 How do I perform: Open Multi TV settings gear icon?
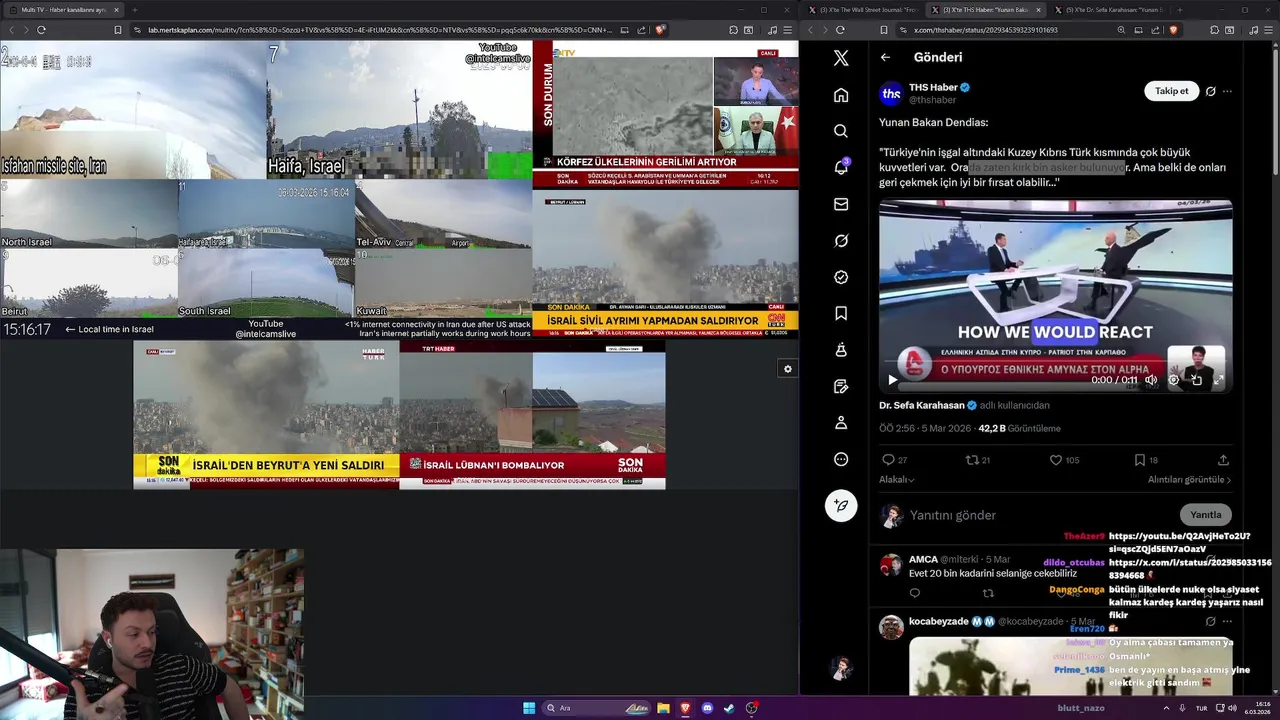[788, 369]
